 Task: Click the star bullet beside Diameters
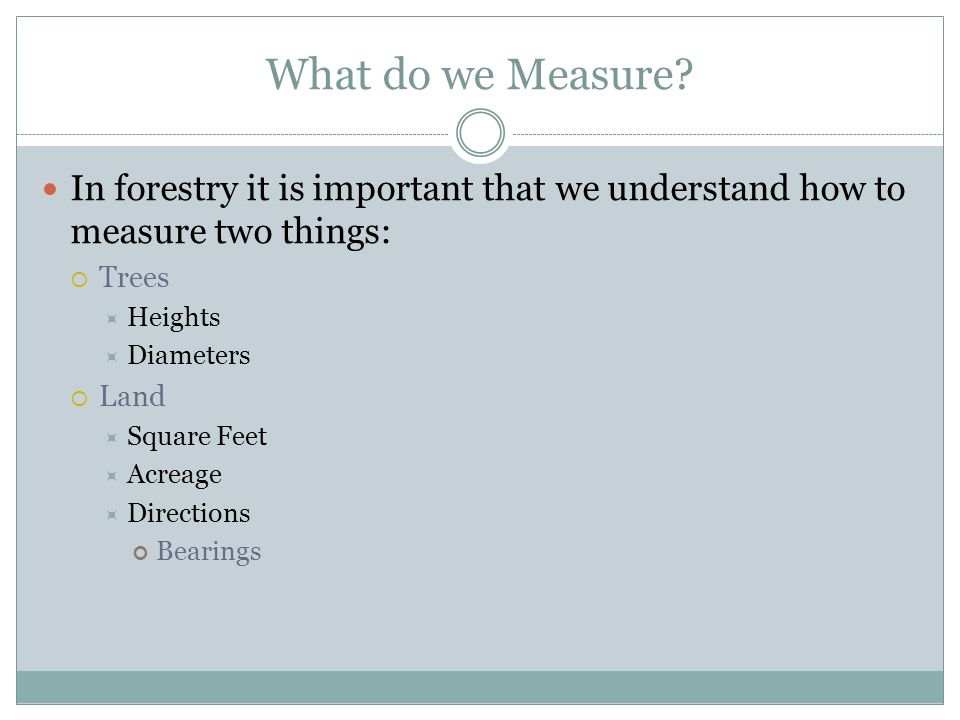point(111,357)
